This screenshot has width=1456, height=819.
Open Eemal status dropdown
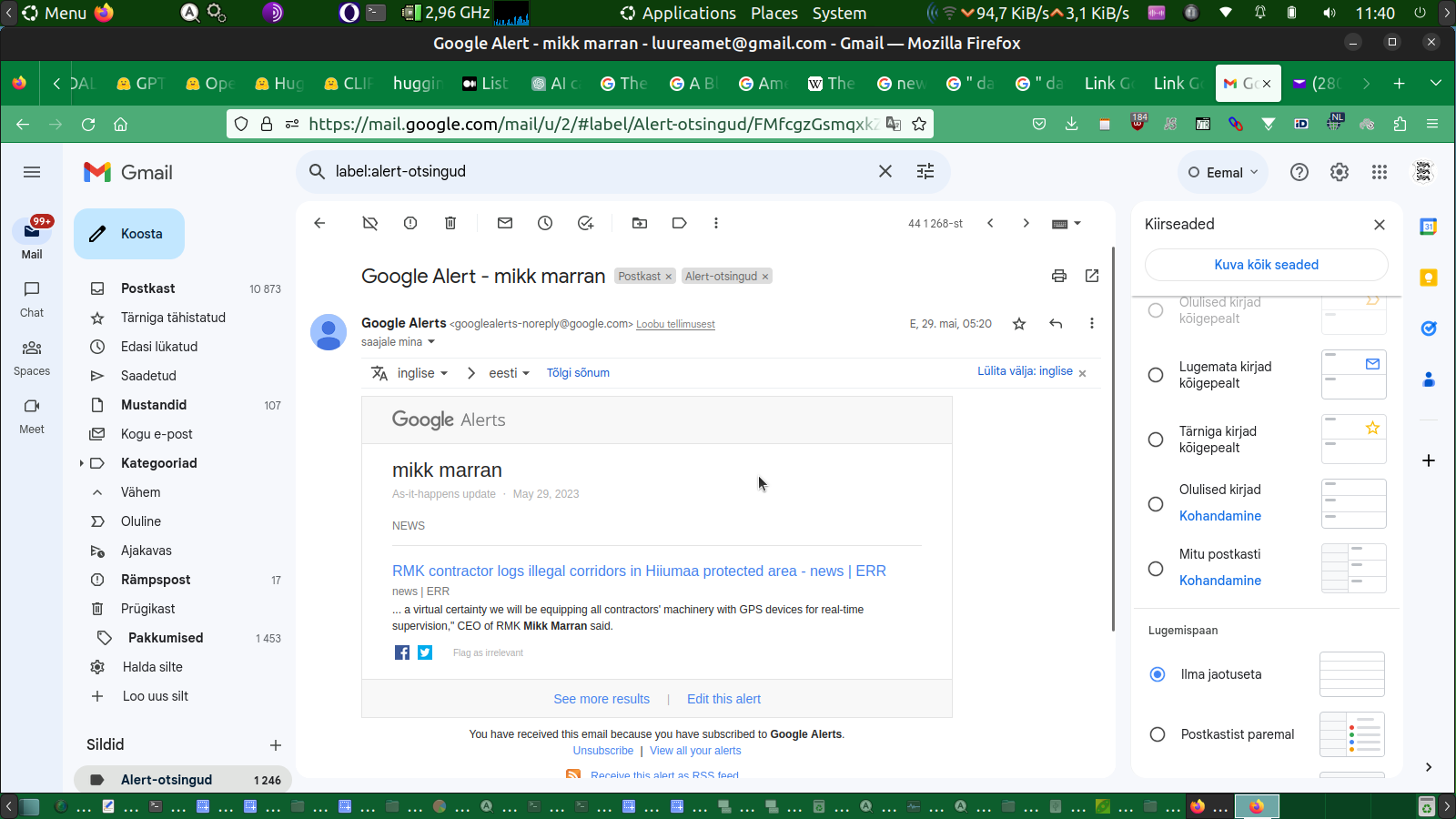coord(1223,172)
